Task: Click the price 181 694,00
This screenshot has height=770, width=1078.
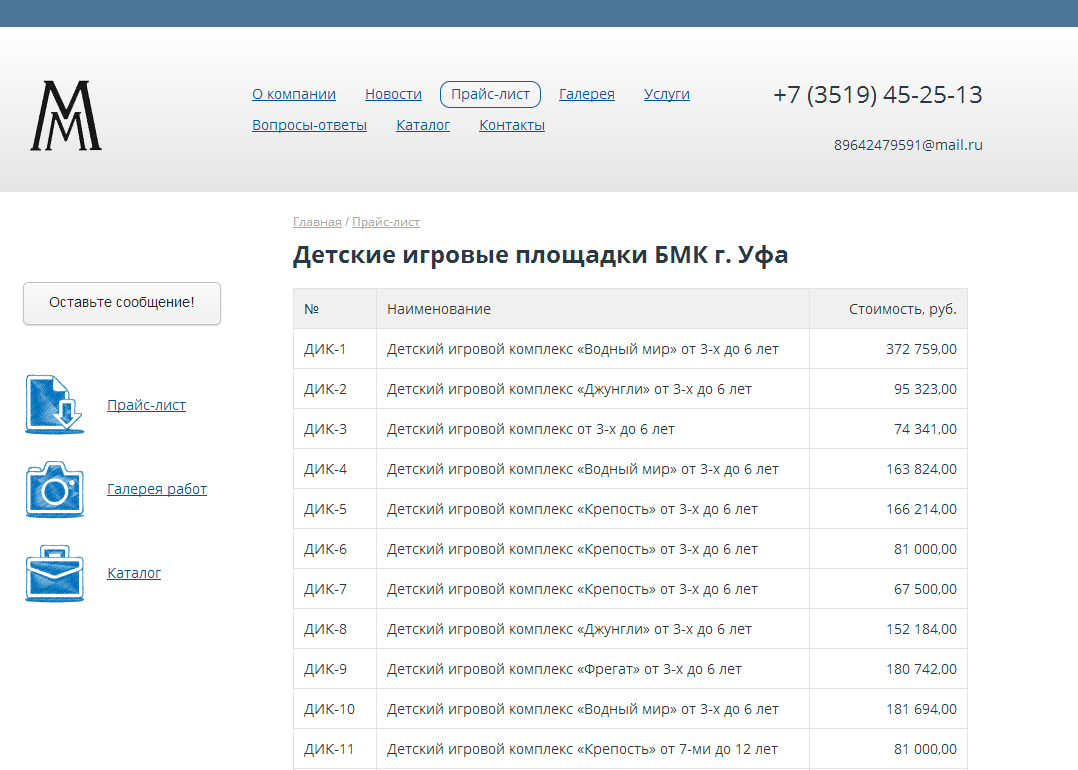Action: click(921, 708)
